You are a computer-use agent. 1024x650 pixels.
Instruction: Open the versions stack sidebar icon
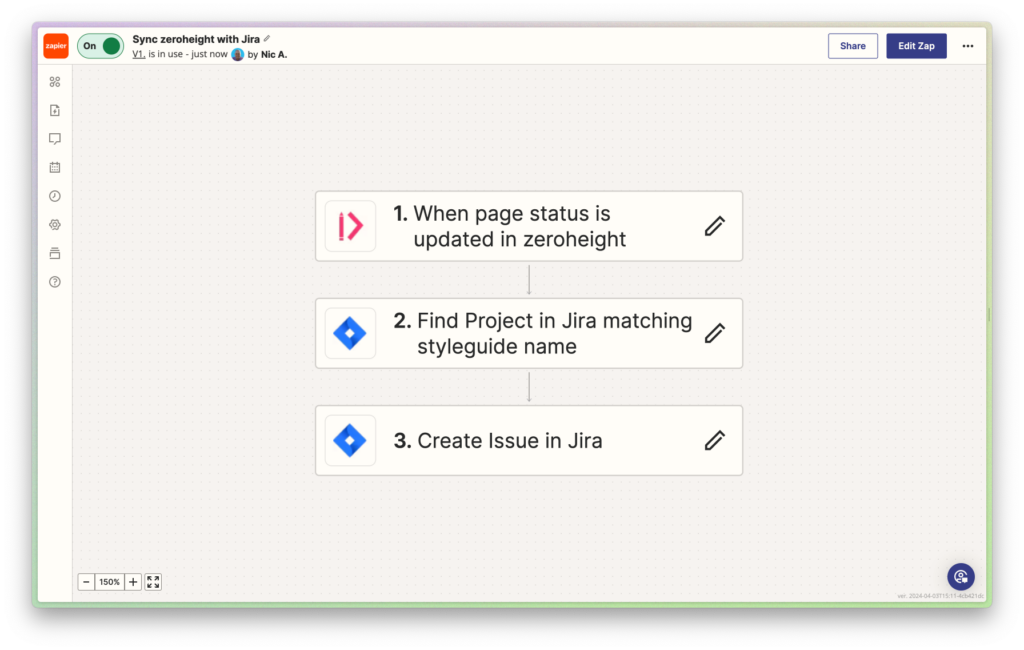[x=55, y=253]
